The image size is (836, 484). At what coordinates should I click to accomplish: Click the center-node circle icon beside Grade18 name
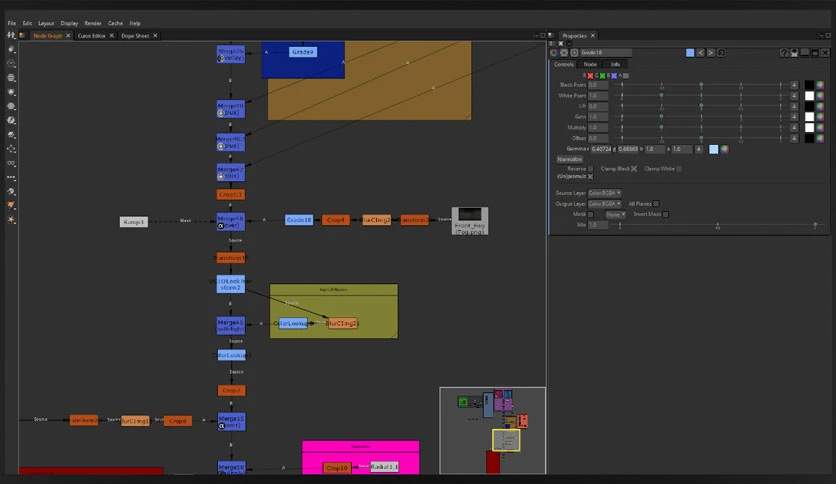coord(574,53)
